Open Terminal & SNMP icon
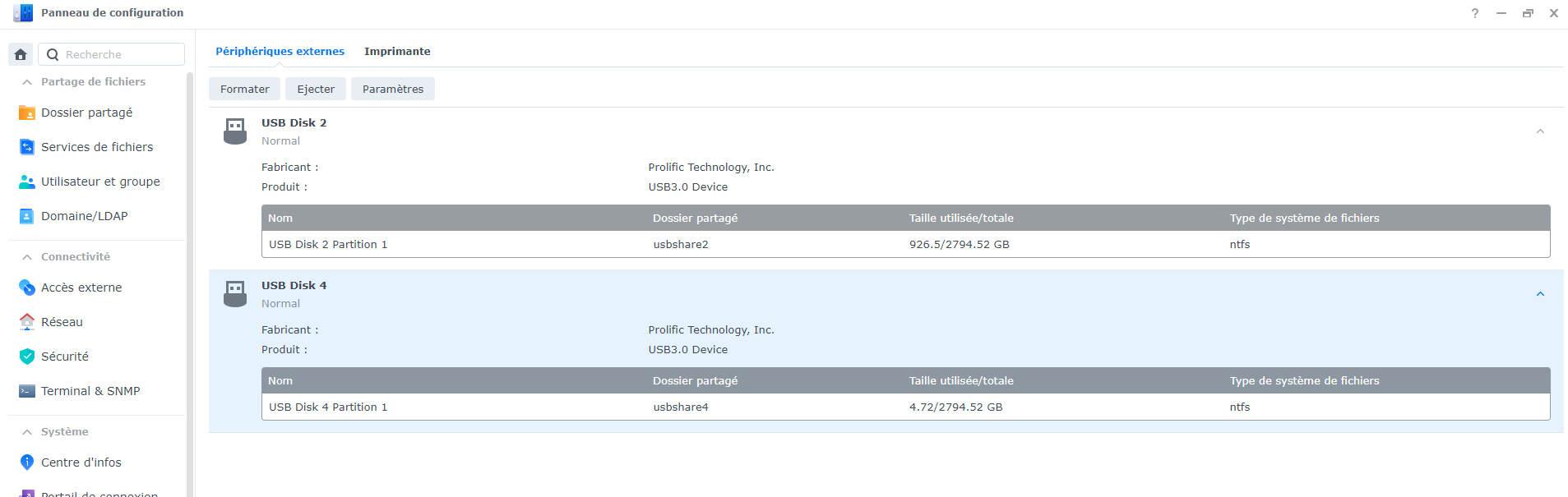 click(x=27, y=391)
